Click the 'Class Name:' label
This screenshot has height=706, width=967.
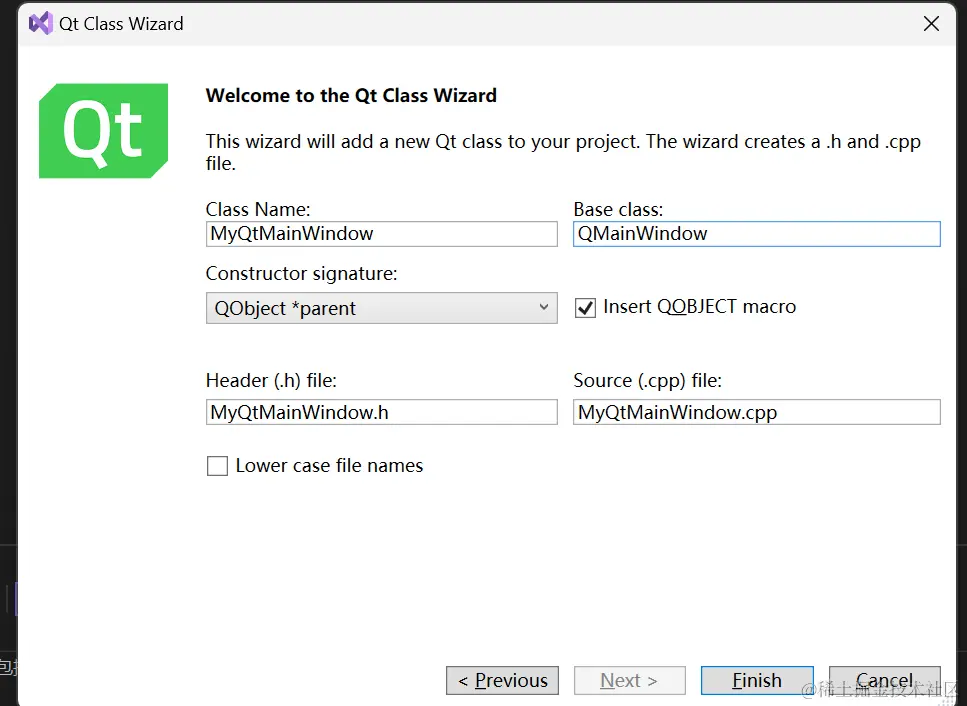coord(258,210)
